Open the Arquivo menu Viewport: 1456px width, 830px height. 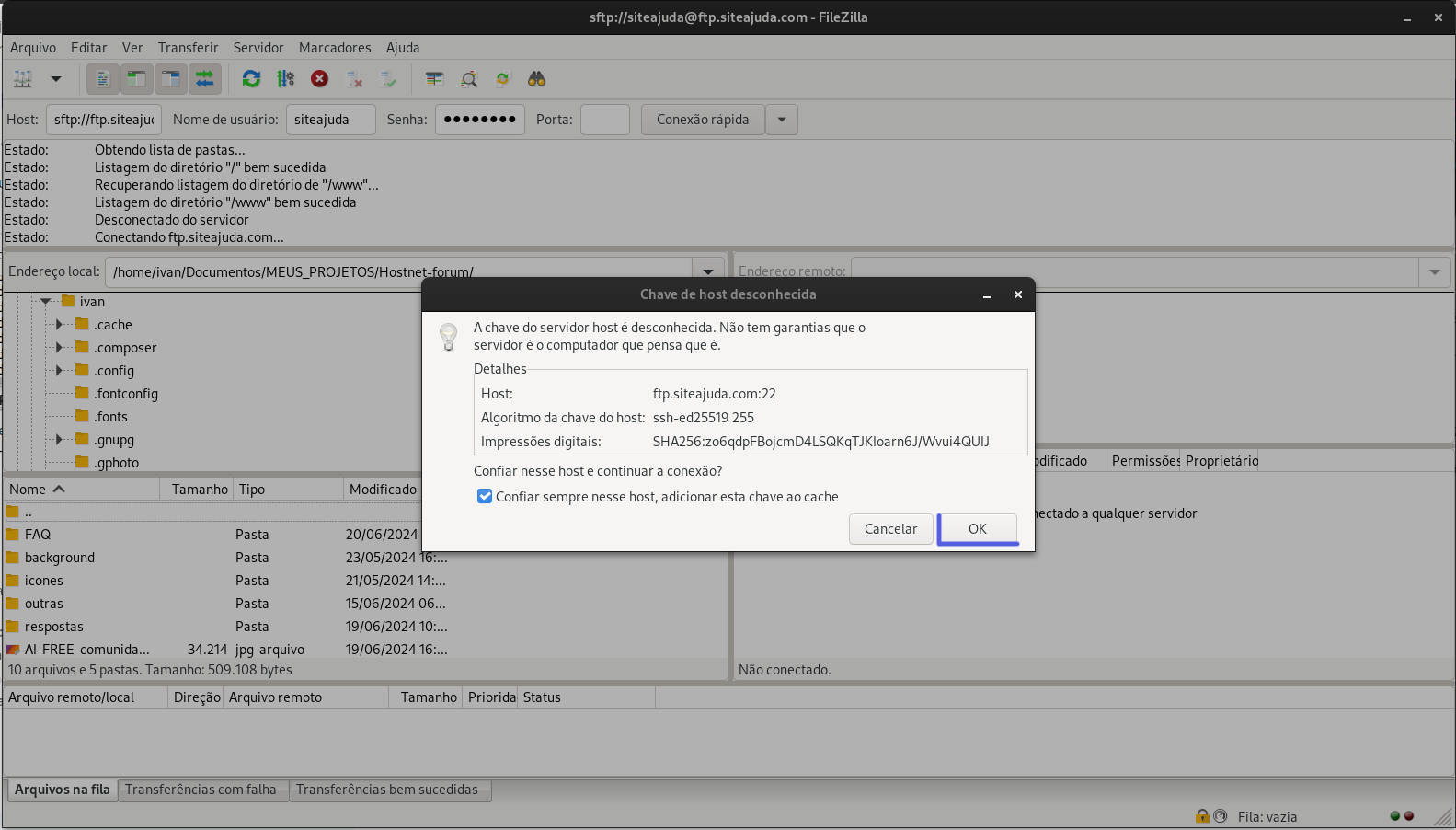(33, 48)
